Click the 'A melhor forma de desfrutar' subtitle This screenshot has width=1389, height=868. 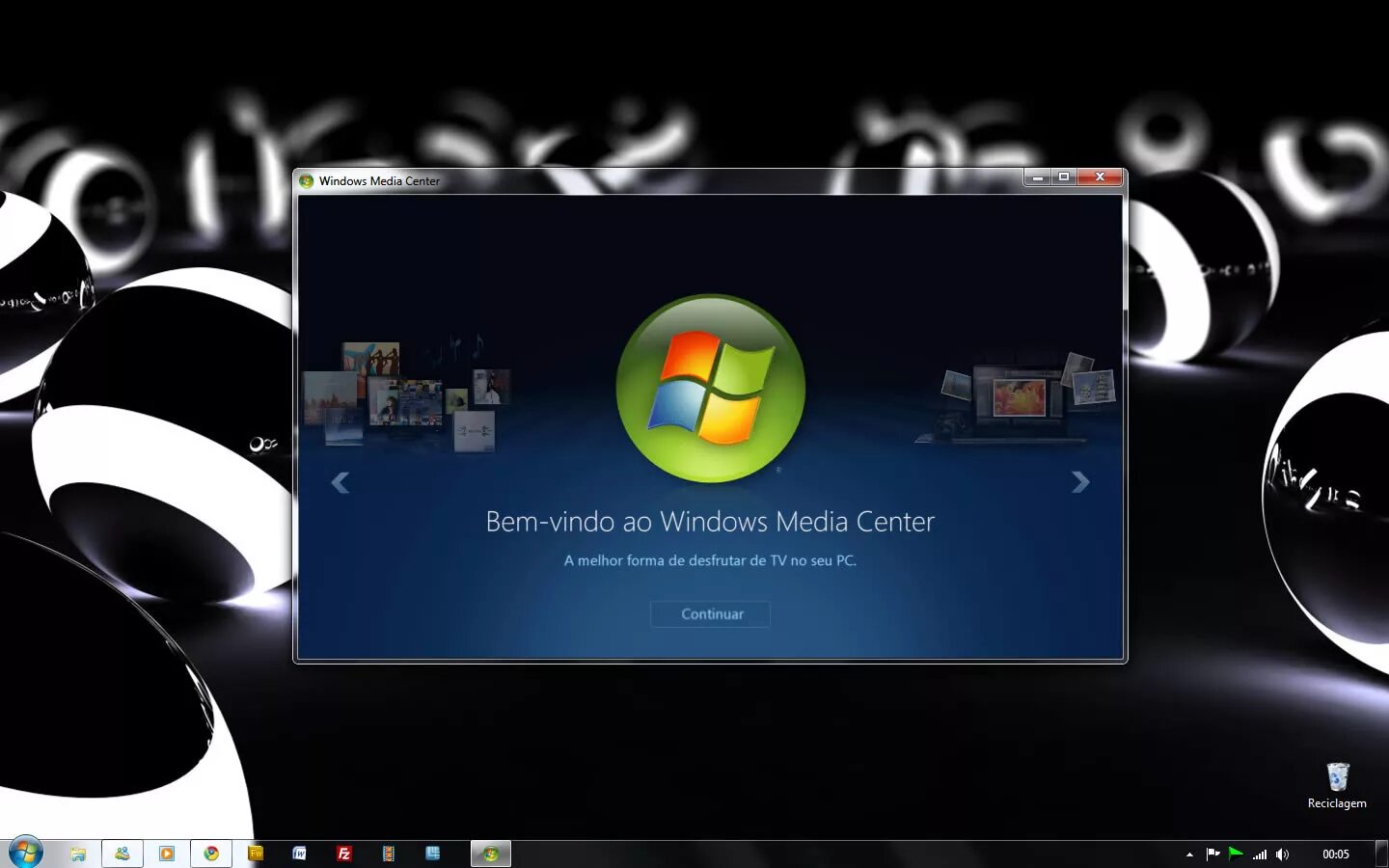[710, 560]
